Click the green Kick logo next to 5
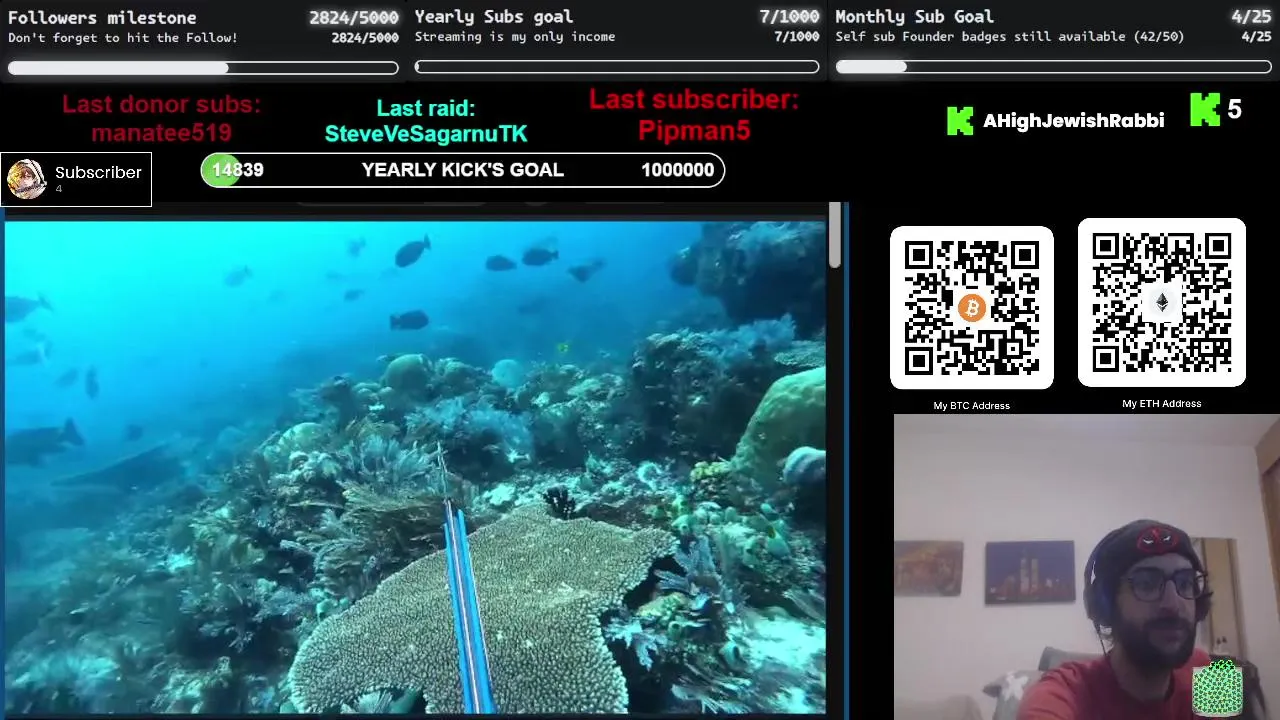This screenshot has height=720, width=1280. [x=1205, y=110]
